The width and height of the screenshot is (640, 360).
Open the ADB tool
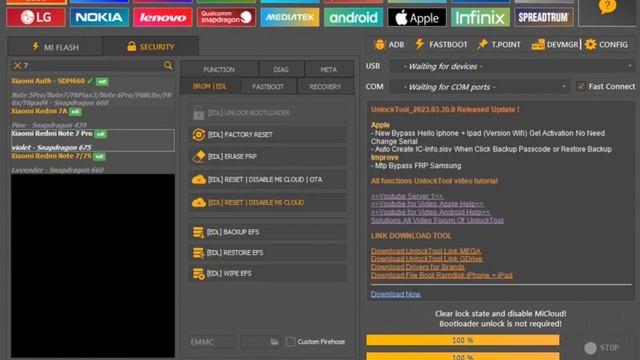389,44
